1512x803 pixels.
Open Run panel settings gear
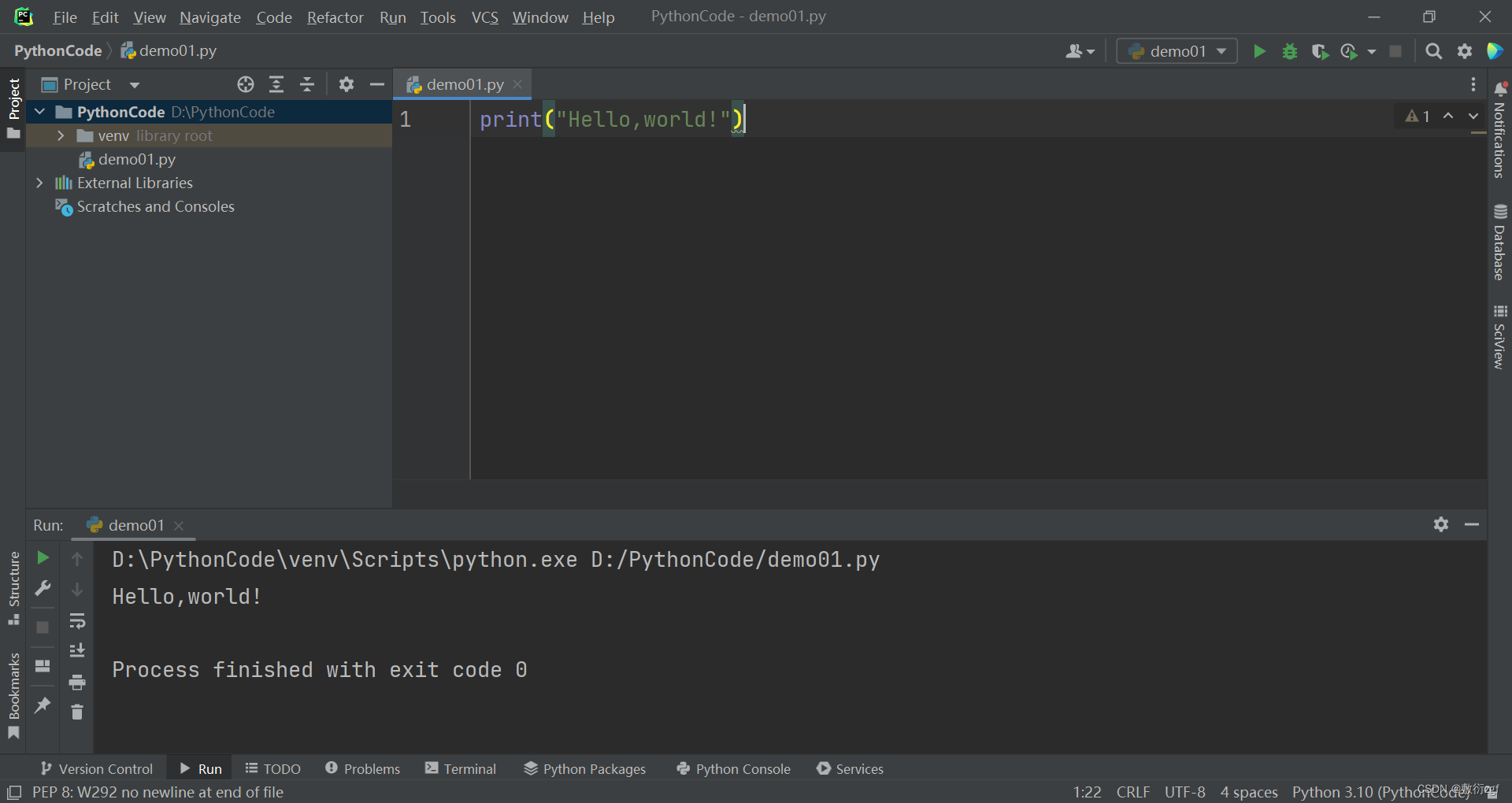click(x=1441, y=524)
